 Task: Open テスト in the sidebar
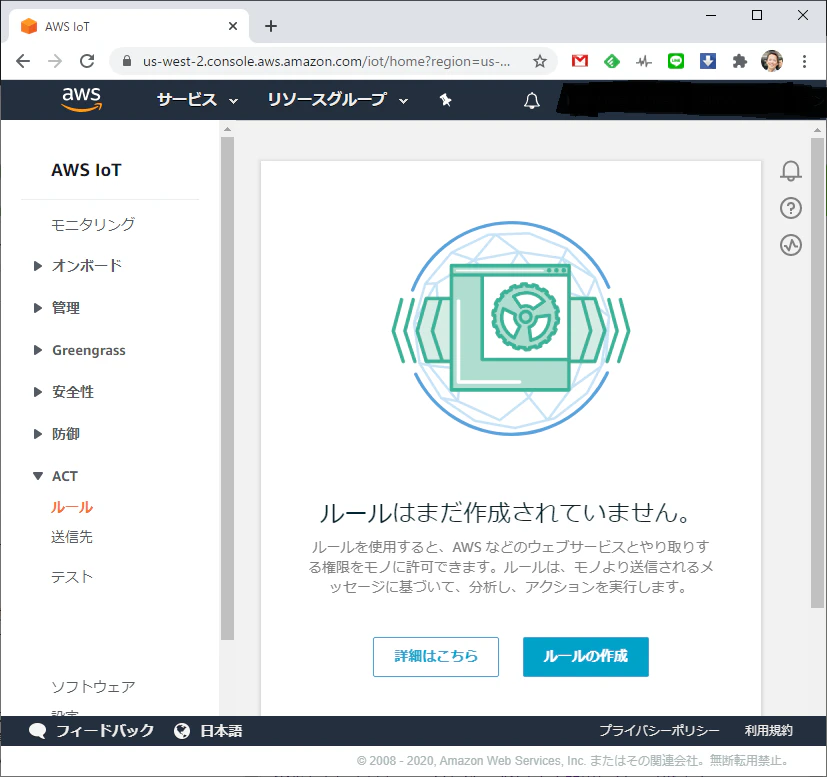[x=72, y=577]
